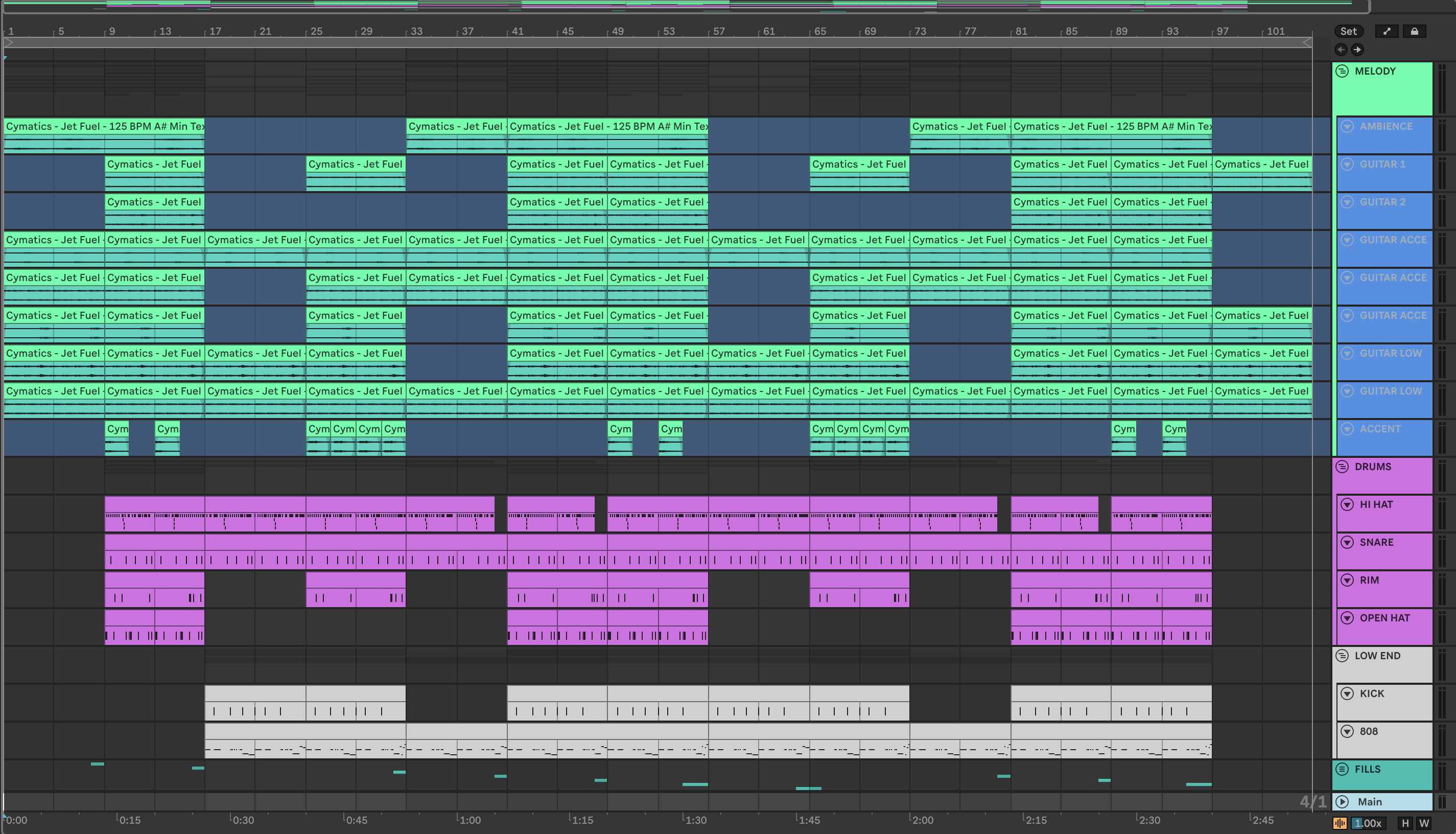Select the DRUMS group track title

pos(1372,467)
